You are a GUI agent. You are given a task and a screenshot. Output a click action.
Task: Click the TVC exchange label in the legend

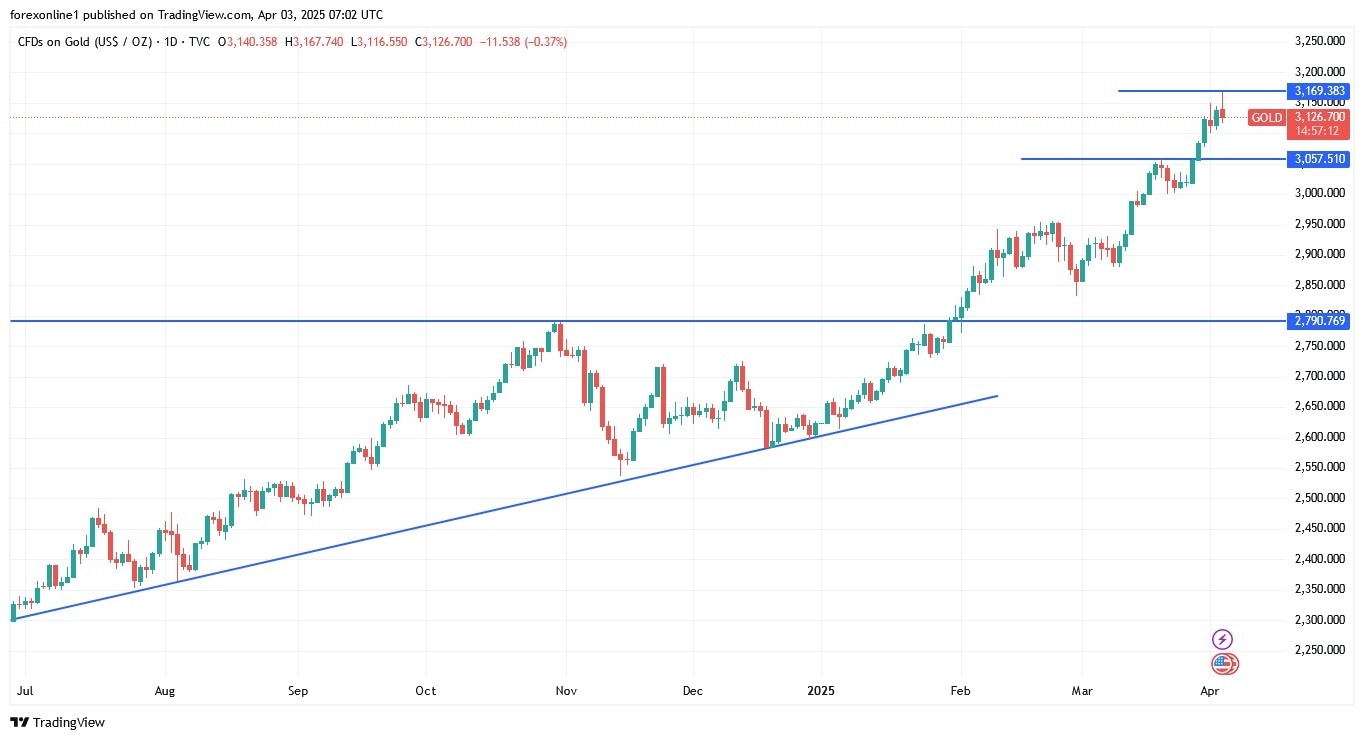click(x=200, y=42)
